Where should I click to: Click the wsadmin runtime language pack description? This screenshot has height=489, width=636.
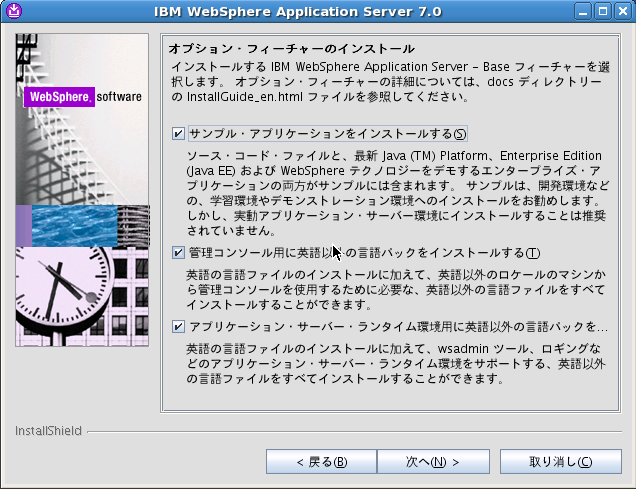[395, 364]
